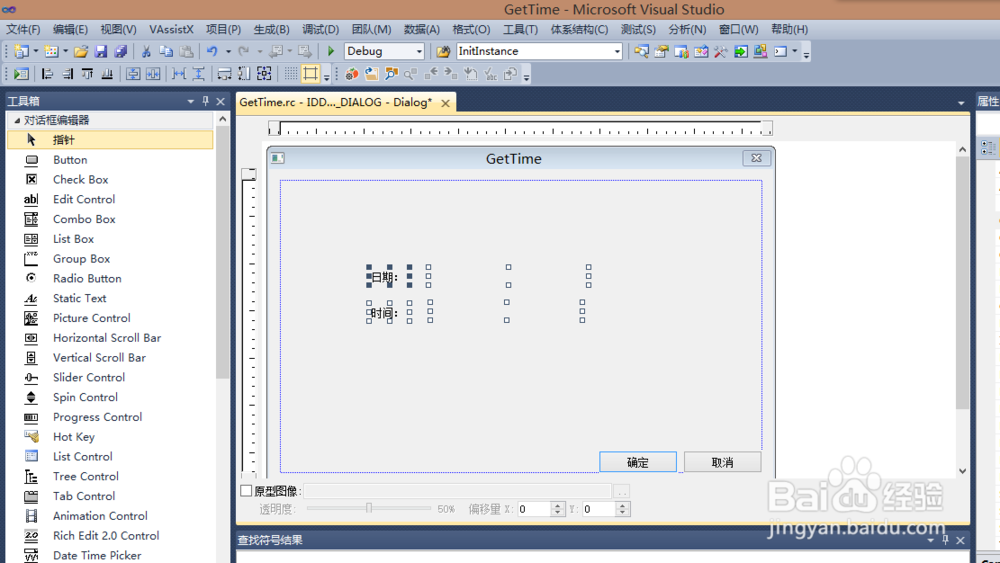Space selected controls evenly across
The height and width of the screenshot is (563, 1000).
(x=179, y=74)
